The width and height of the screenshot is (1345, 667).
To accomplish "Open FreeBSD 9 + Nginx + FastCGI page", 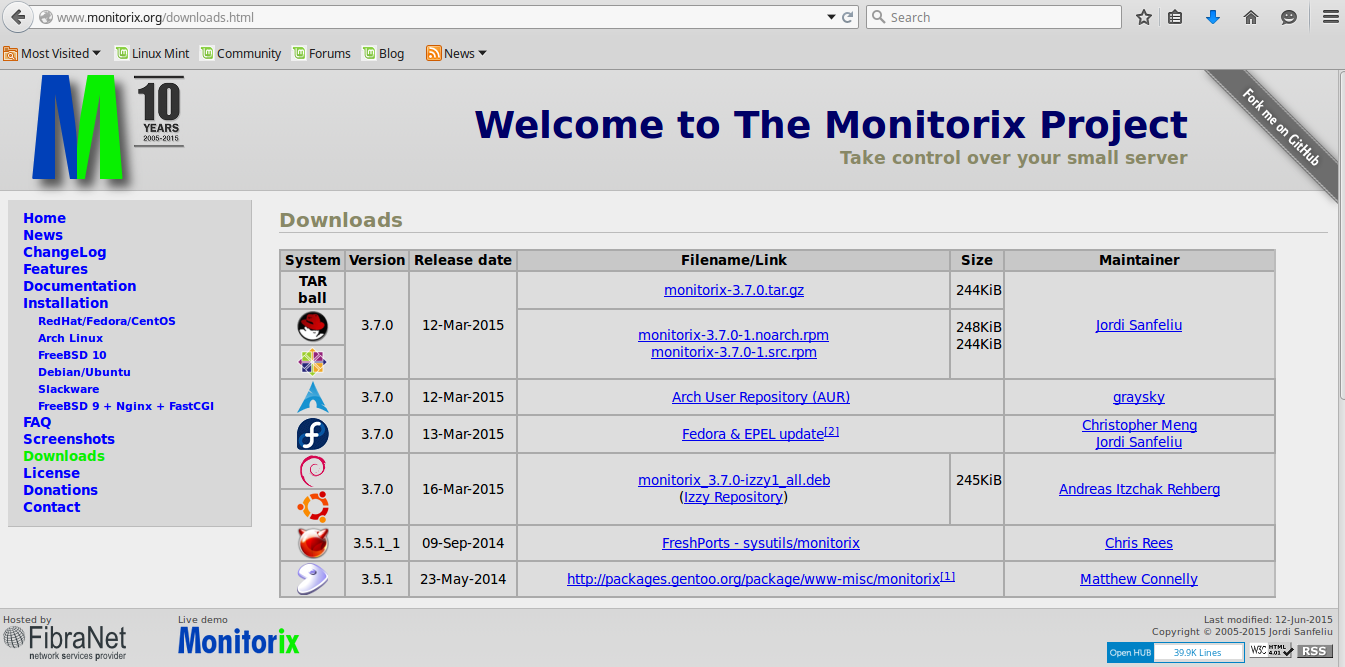I will pyautogui.click(x=126, y=406).
